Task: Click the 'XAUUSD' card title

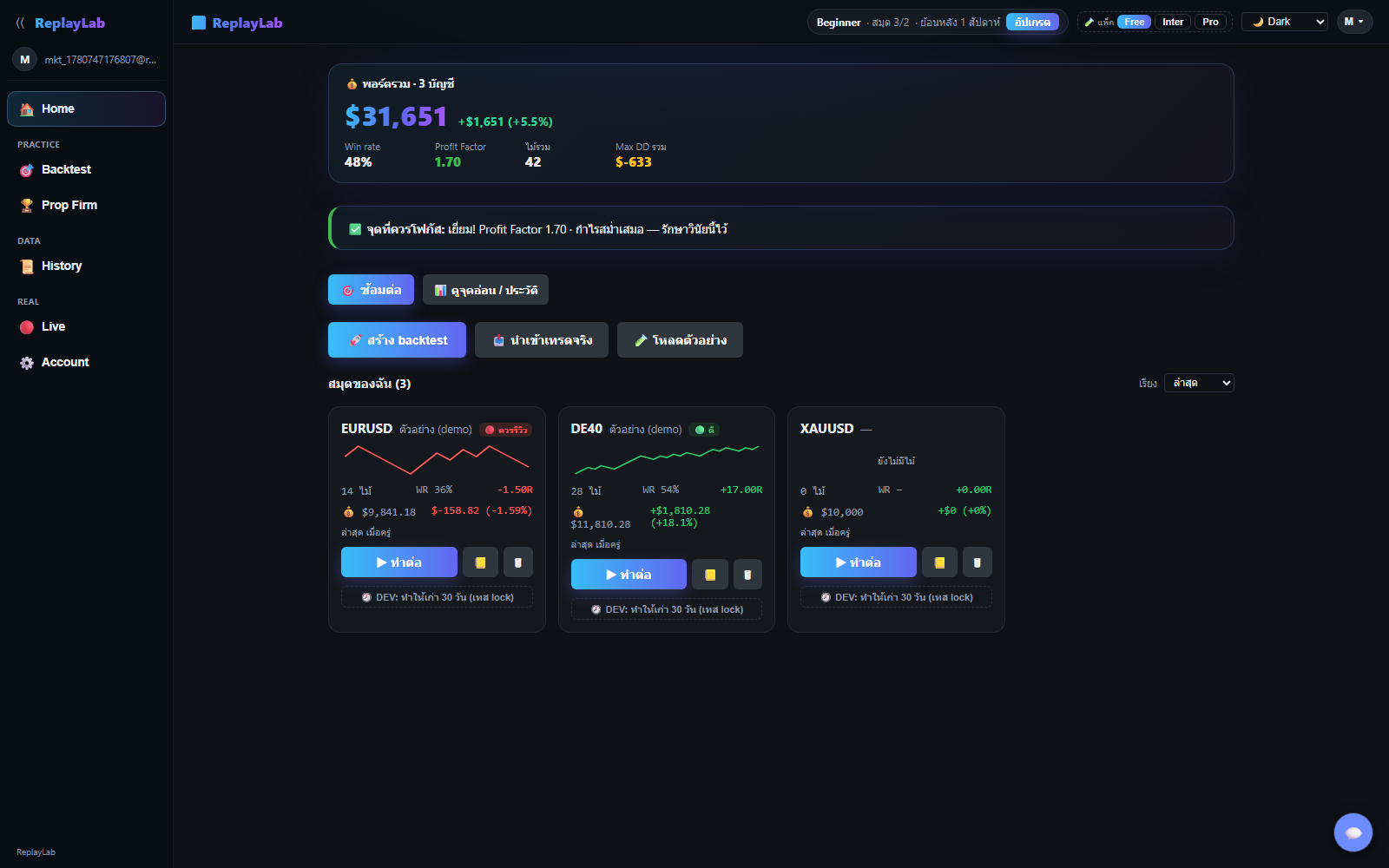Action: [827, 429]
